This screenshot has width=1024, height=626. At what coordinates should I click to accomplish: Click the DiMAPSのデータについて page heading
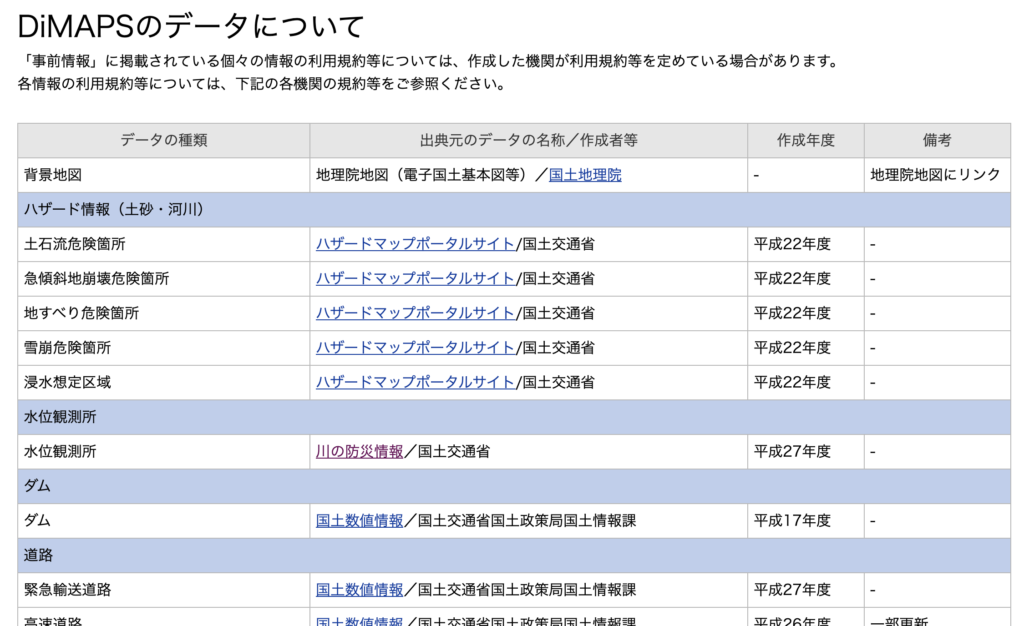click(191, 27)
